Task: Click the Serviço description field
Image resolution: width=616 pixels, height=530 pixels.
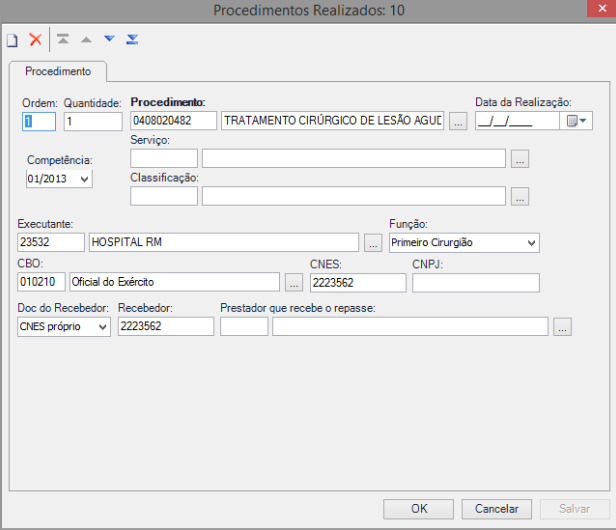Action: point(354,158)
